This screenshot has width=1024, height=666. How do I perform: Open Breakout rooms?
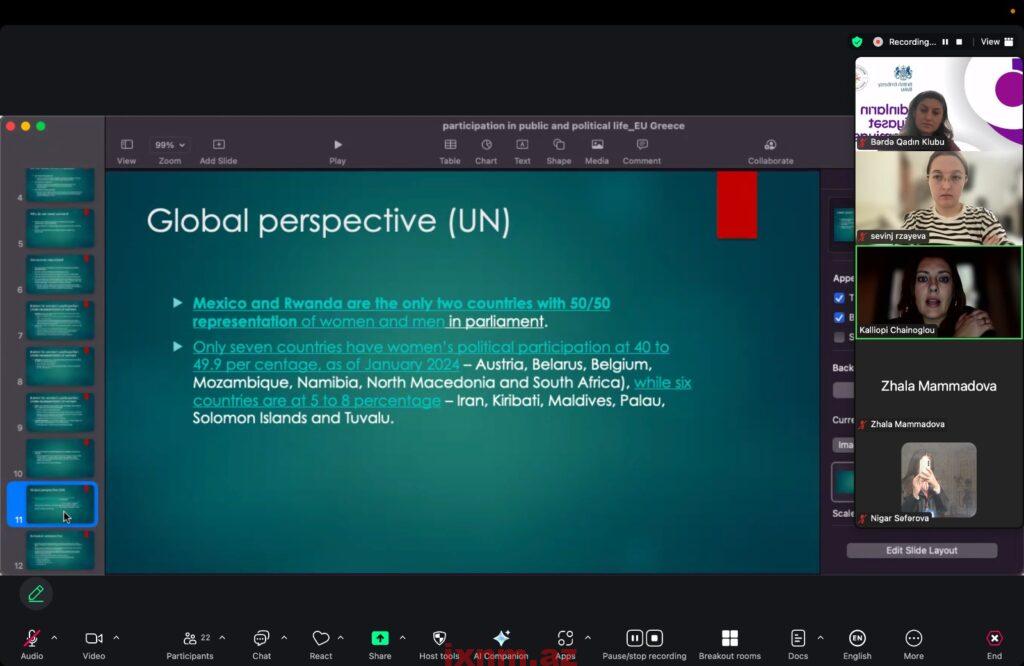[729, 639]
